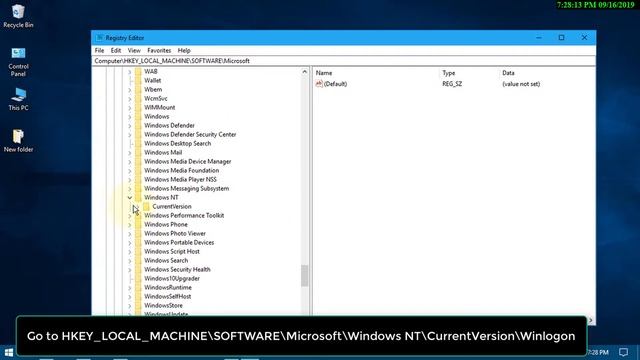This screenshot has height=360, width=640.
Task: Click the Windows Search folder icon
Action: point(138,260)
